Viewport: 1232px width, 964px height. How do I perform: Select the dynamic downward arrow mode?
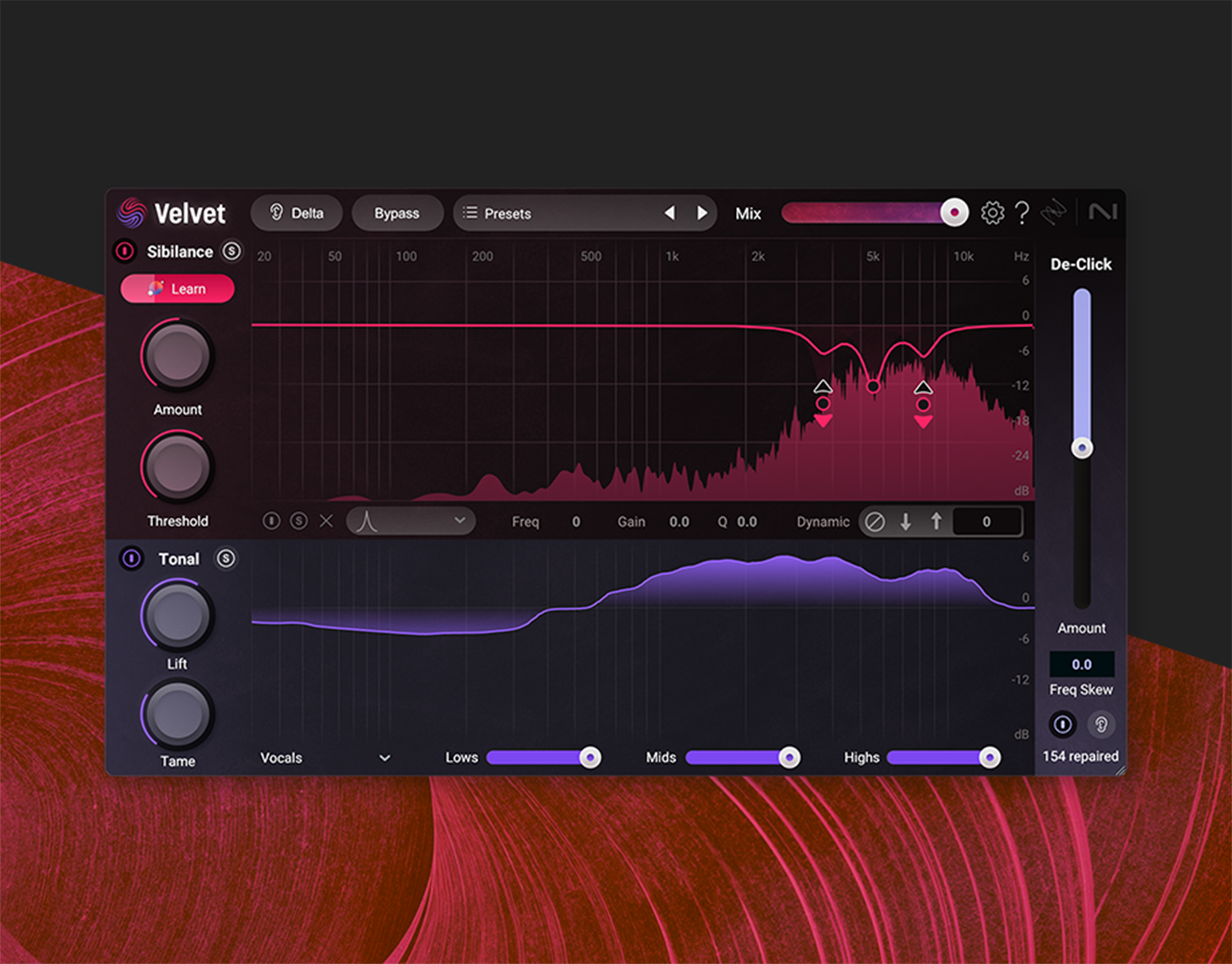click(x=905, y=521)
